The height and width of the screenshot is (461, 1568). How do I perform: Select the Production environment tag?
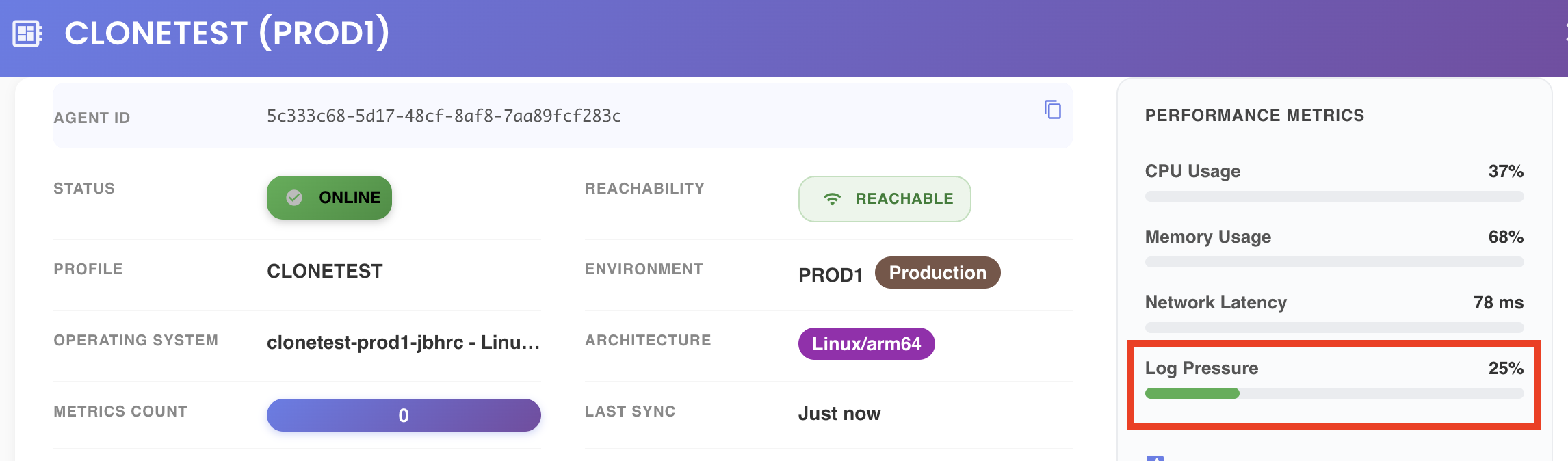click(x=937, y=273)
